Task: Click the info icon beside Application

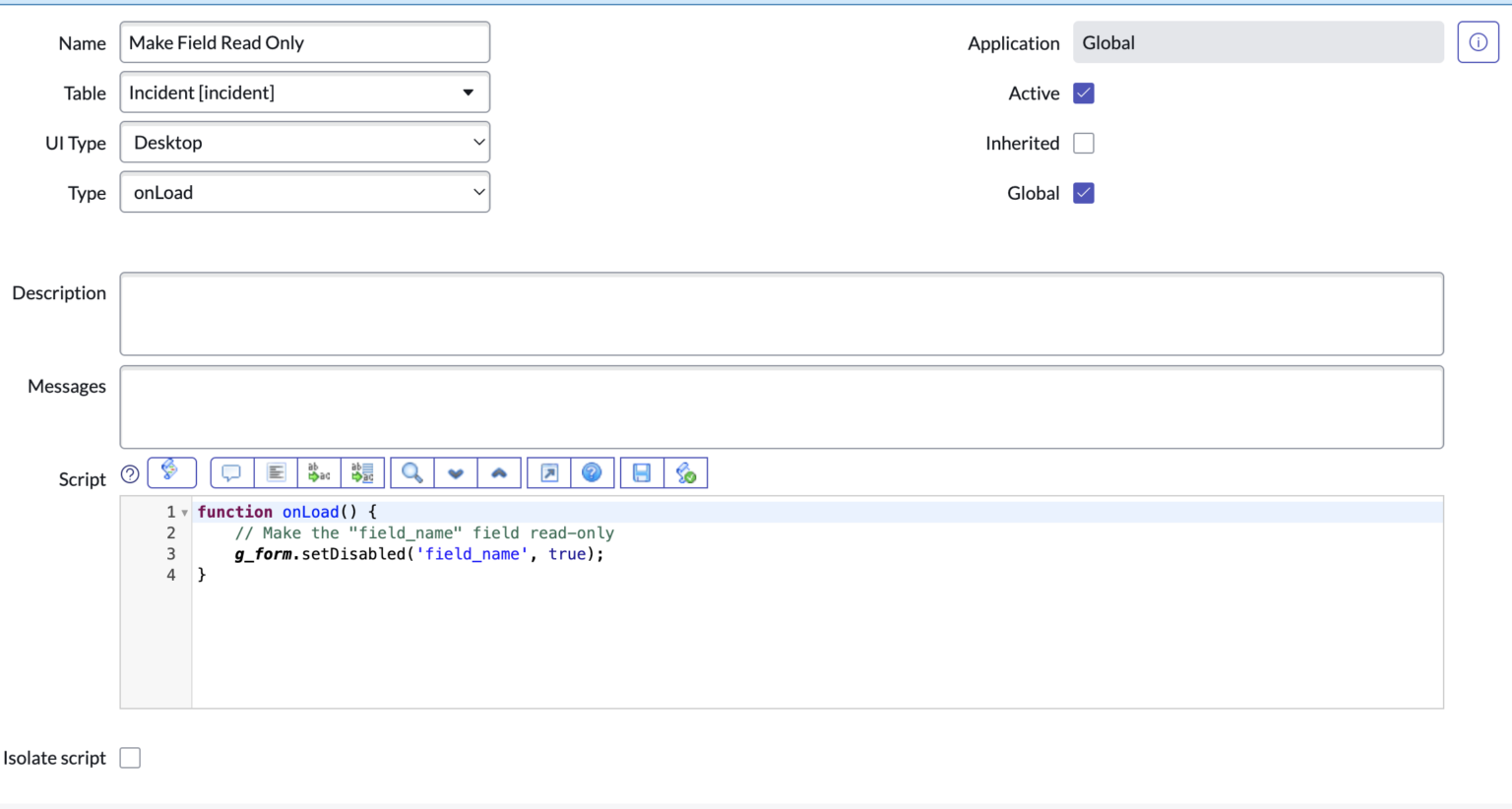Action: coord(1478,41)
